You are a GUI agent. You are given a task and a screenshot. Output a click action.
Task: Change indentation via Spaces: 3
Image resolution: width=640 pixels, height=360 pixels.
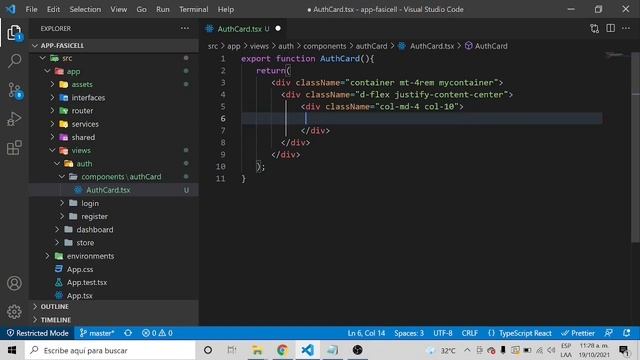pyautogui.click(x=409, y=333)
